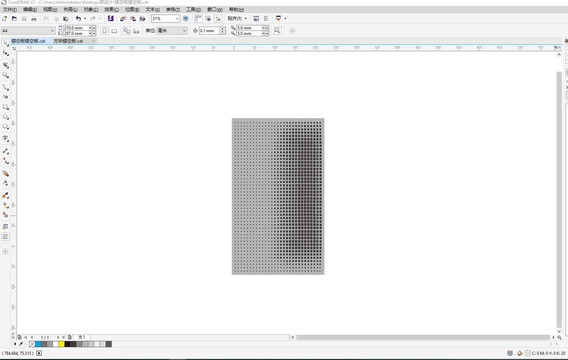Image resolution: width=568 pixels, height=360 pixels.
Task: Open the first menu in menu bar
Action: tap(10, 9)
